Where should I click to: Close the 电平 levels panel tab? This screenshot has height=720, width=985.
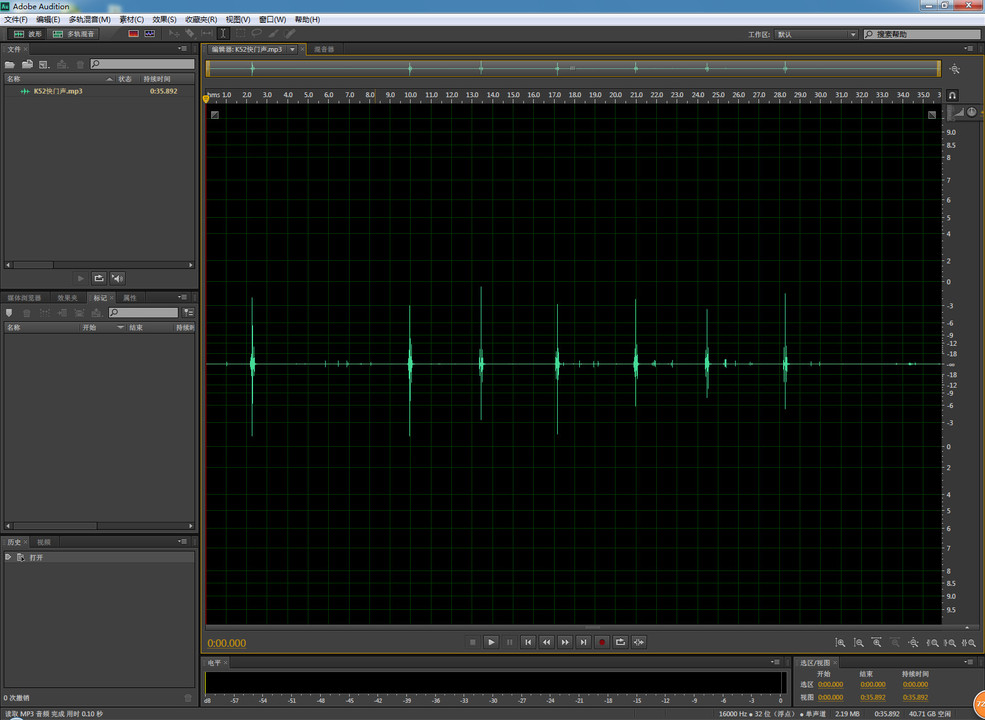(x=226, y=662)
